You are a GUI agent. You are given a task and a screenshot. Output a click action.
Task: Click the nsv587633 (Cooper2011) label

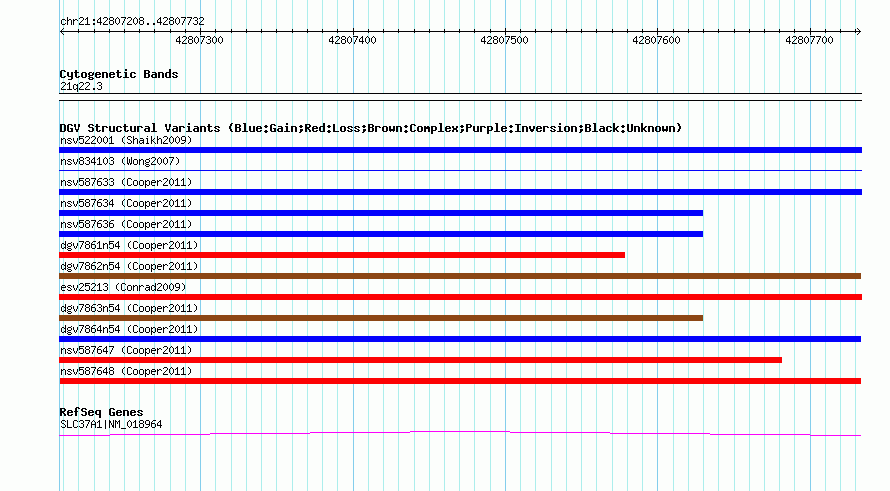pos(126,182)
